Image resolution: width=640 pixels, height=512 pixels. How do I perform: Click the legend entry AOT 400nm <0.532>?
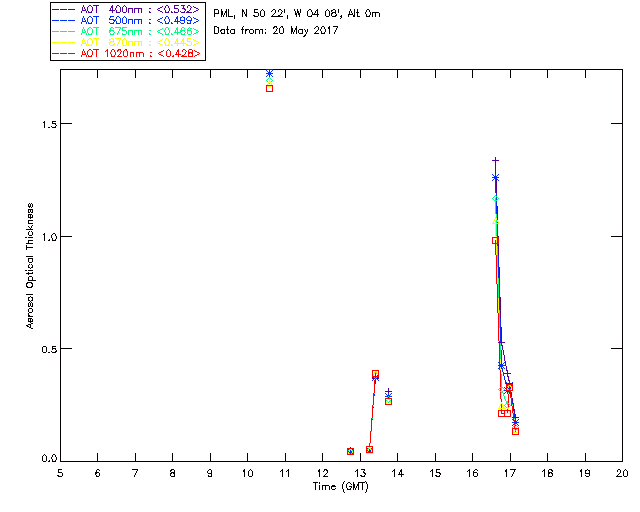click(x=127, y=9)
